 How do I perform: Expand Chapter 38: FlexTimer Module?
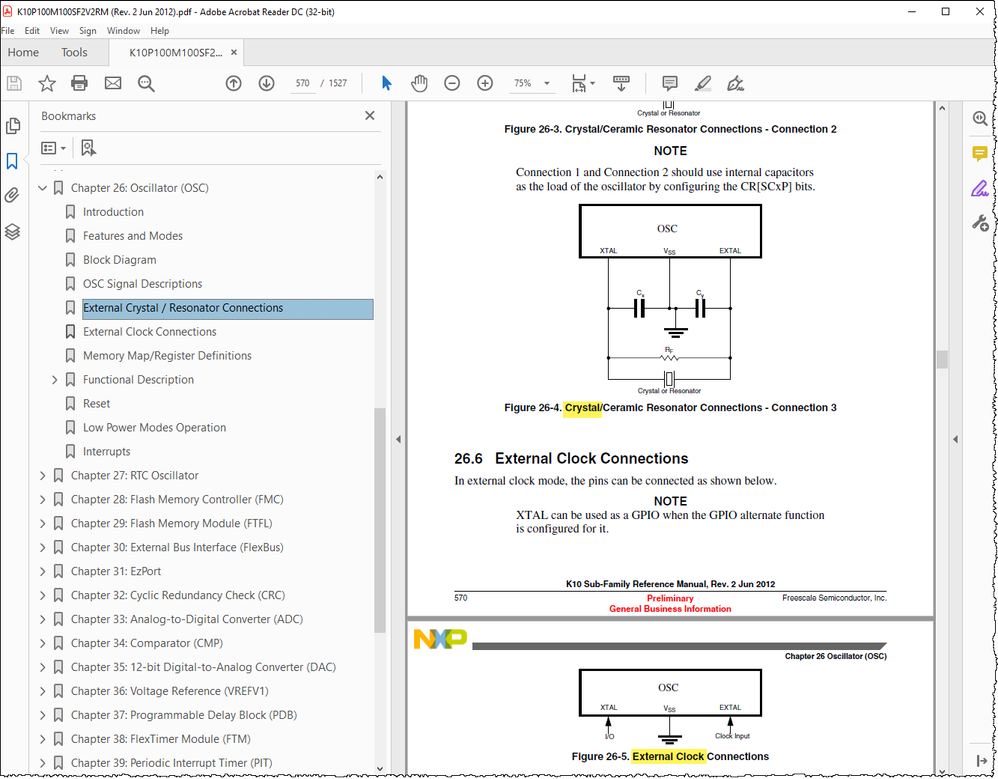pyautogui.click(x=42, y=739)
